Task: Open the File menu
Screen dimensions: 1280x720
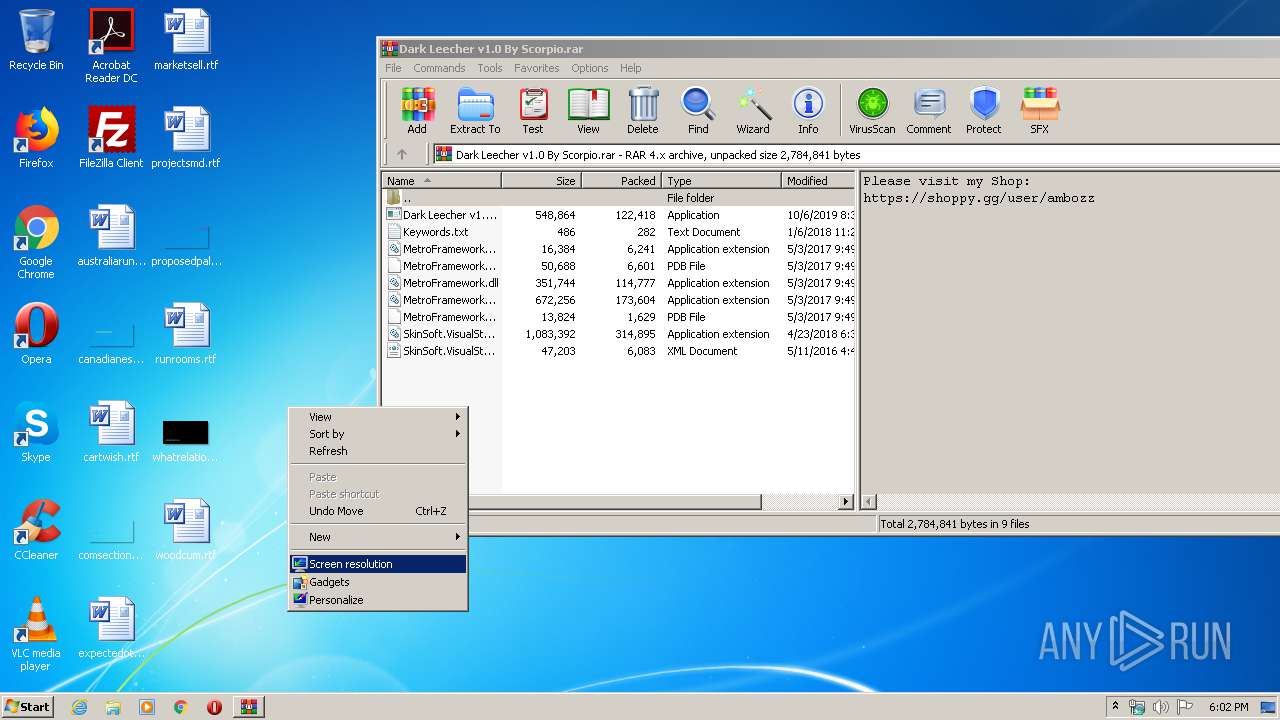Action: coord(393,68)
